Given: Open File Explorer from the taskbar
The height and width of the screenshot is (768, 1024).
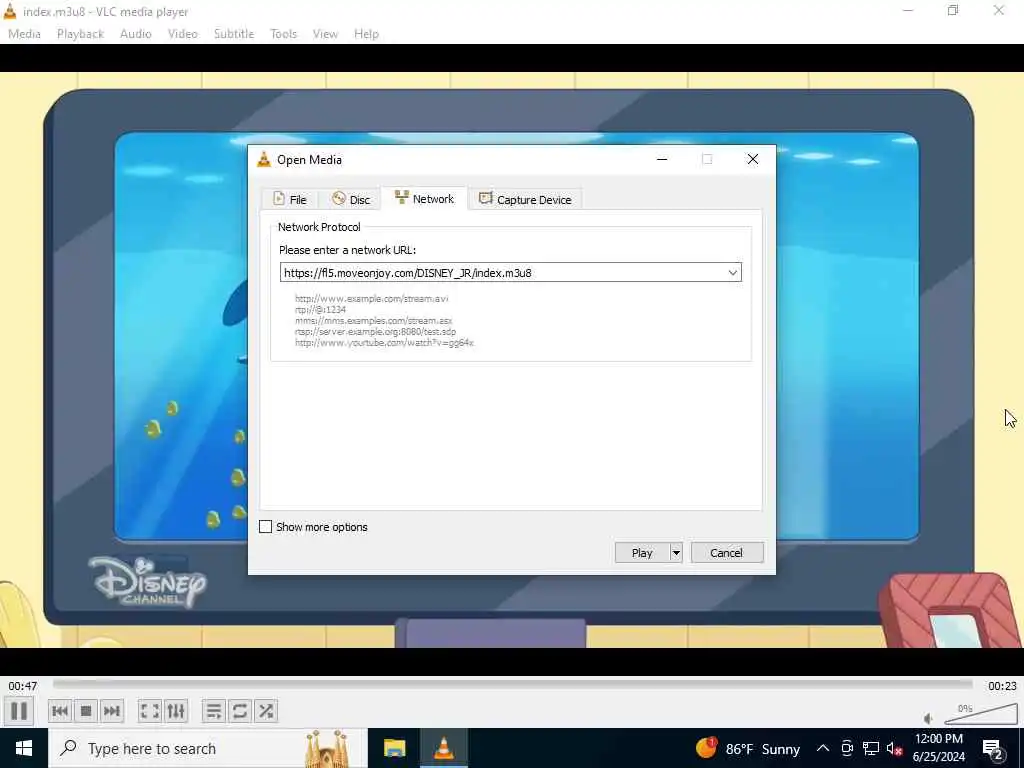Looking at the screenshot, I should point(394,748).
